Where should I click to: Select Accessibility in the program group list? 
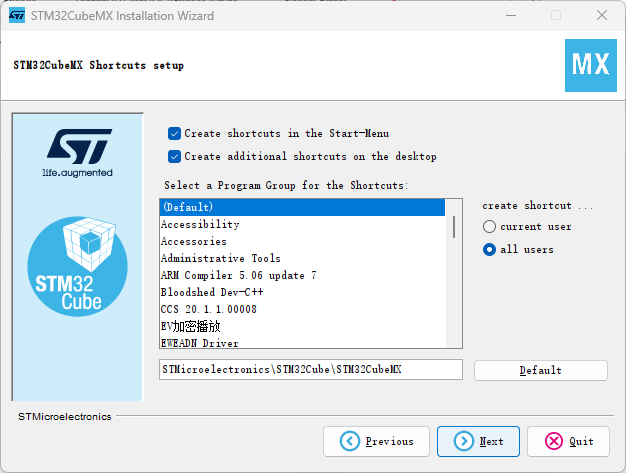[303, 224]
